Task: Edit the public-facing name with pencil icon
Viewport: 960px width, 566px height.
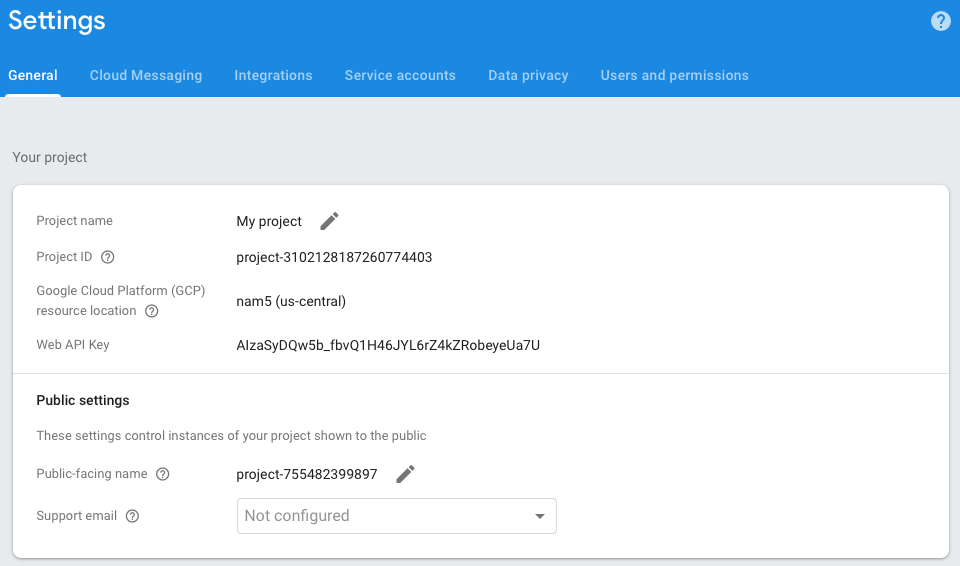Action: click(405, 474)
